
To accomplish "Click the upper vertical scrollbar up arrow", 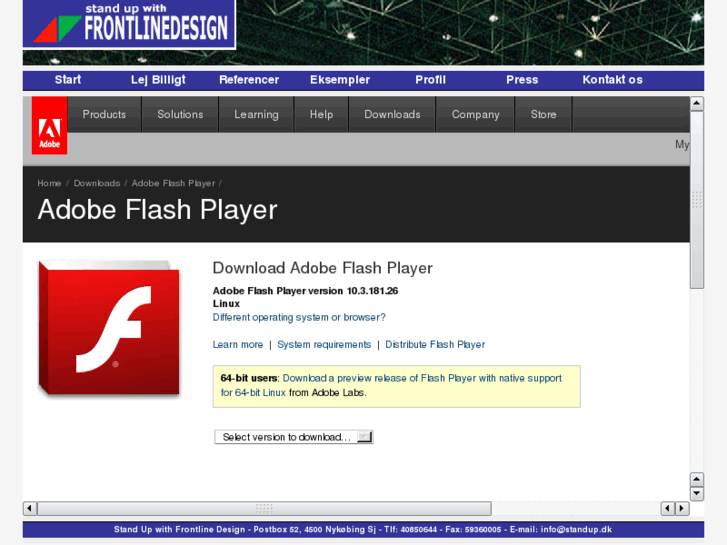I will click(x=696, y=104).
